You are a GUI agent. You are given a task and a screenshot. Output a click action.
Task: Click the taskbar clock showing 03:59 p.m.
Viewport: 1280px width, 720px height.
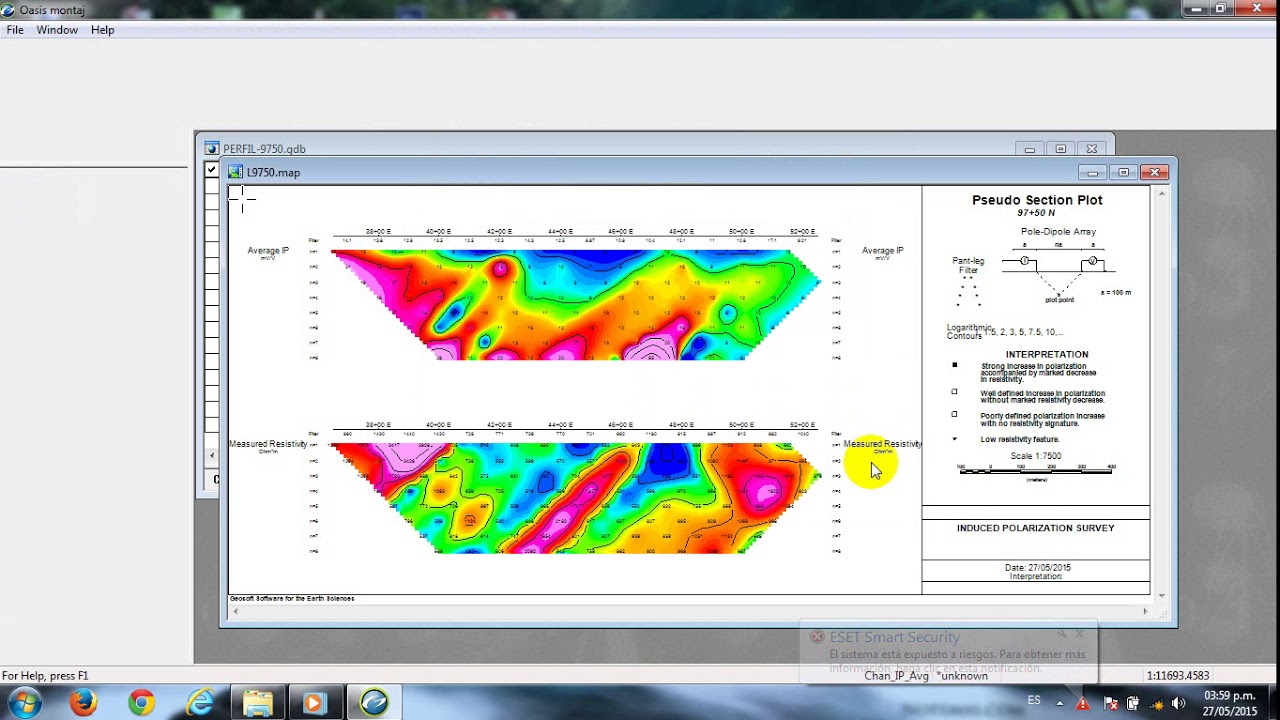1230,703
